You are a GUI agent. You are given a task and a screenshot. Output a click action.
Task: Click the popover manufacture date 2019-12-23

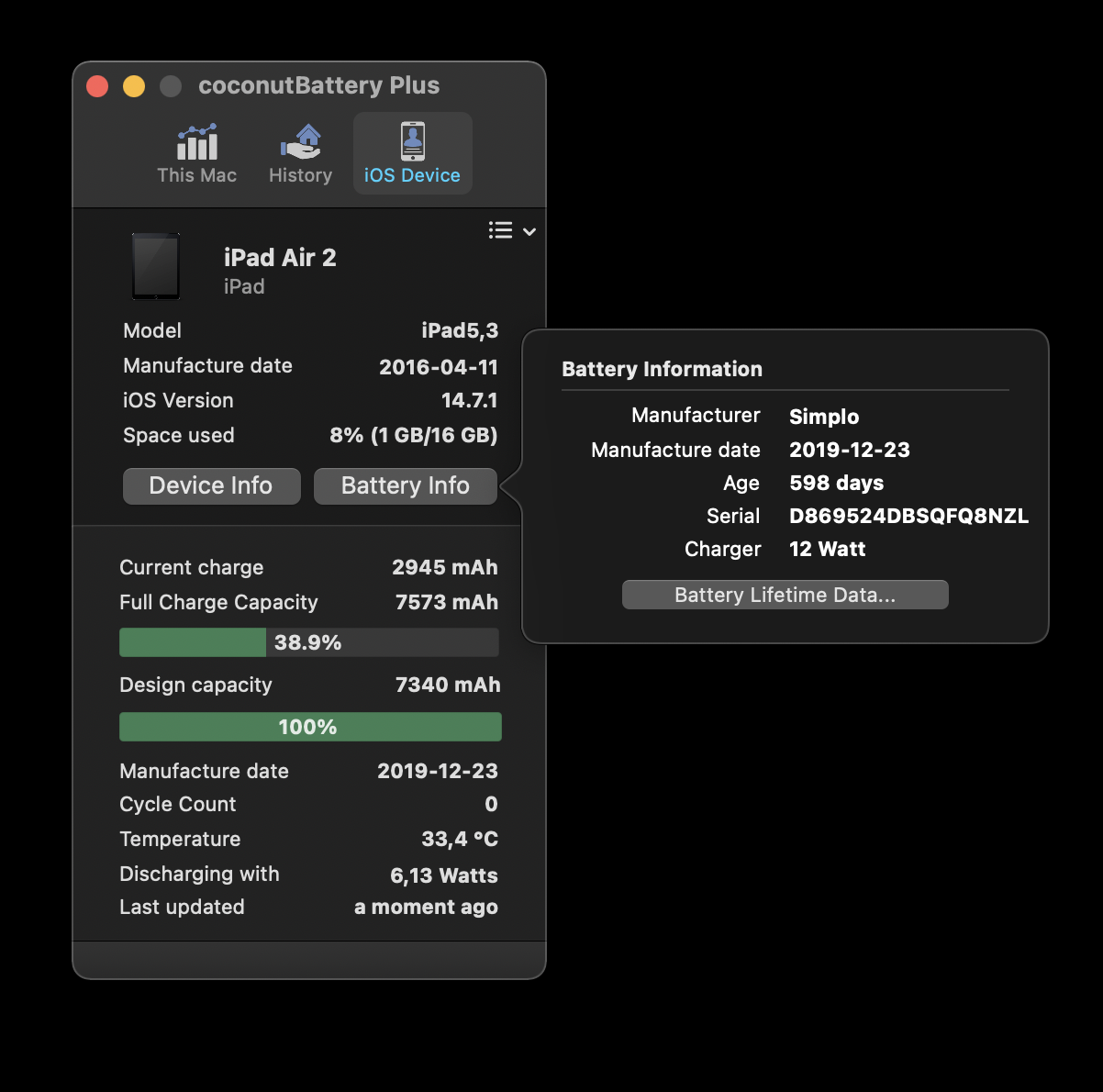(x=850, y=450)
